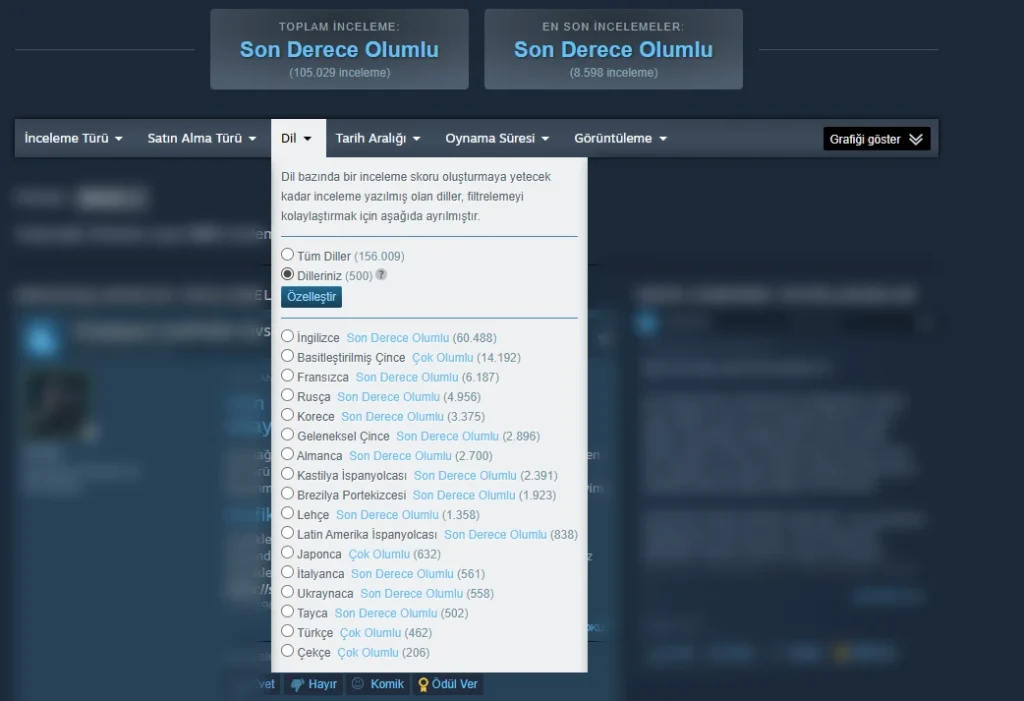The width and height of the screenshot is (1024, 701).
Task: Select the Dilleriniz radio option
Action: tap(287, 274)
